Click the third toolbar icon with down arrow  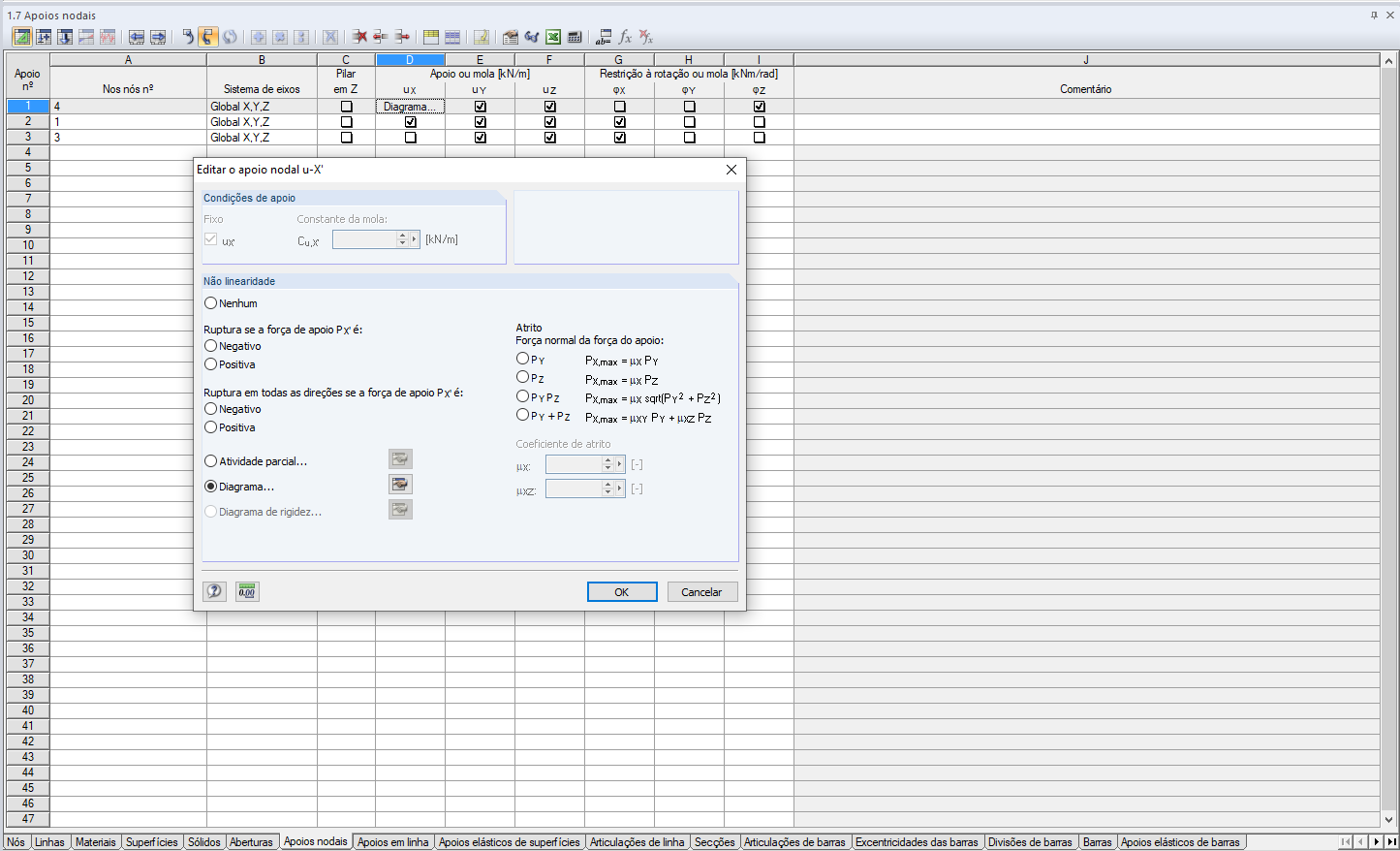tap(65, 37)
